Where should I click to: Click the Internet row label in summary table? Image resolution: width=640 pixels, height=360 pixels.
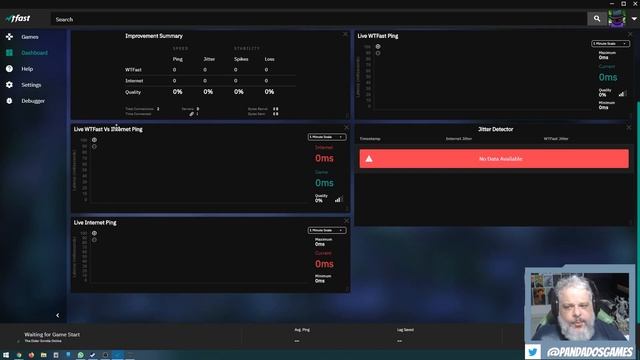click(x=134, y=81)
